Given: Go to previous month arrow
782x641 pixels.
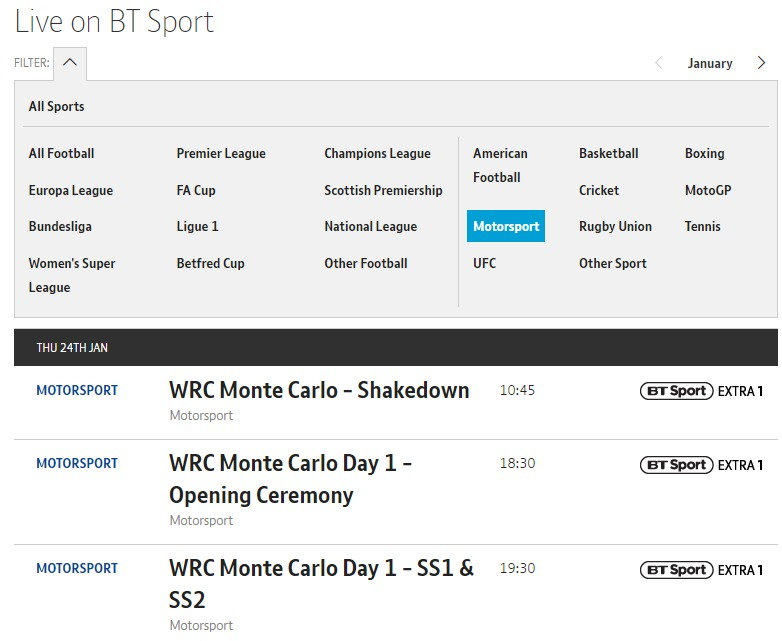Looking at the screenshot, I should (658, 63).
